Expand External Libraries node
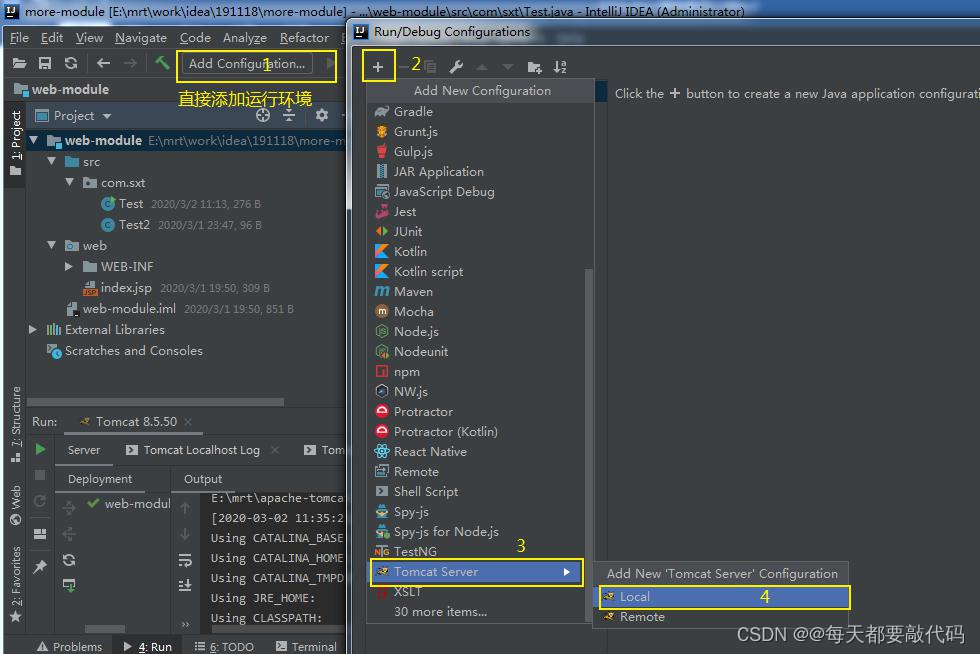Image resolution: width=980 pixels, height=654 pixels. point(33,330)
